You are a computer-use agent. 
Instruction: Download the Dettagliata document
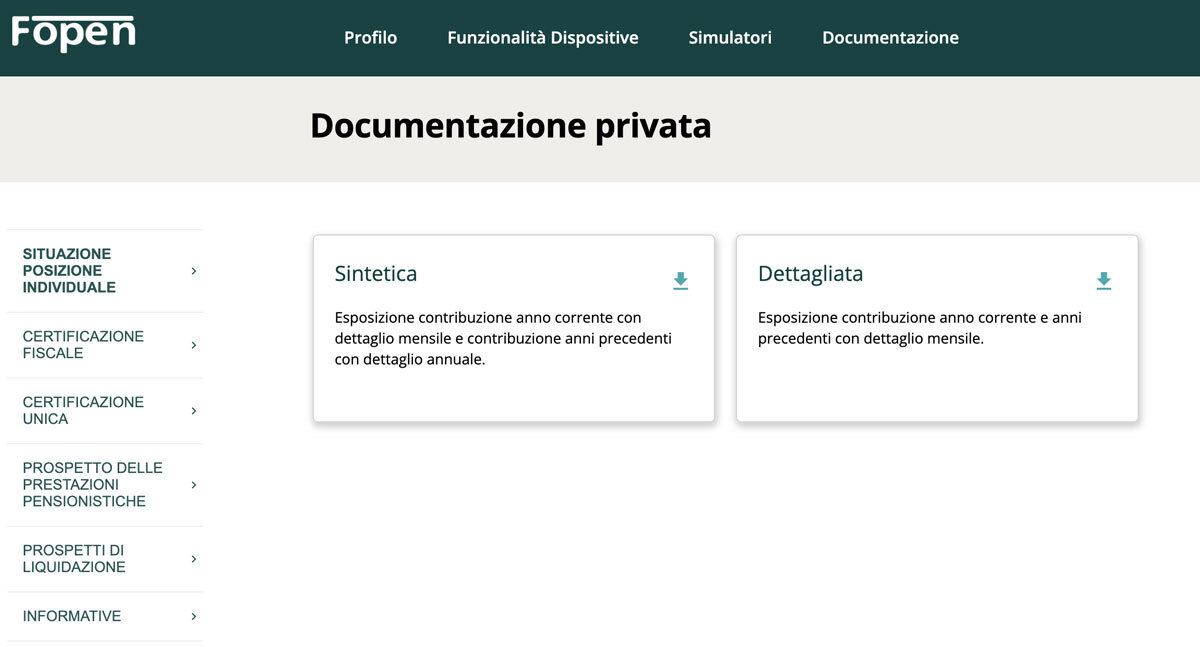(1103, 281)
